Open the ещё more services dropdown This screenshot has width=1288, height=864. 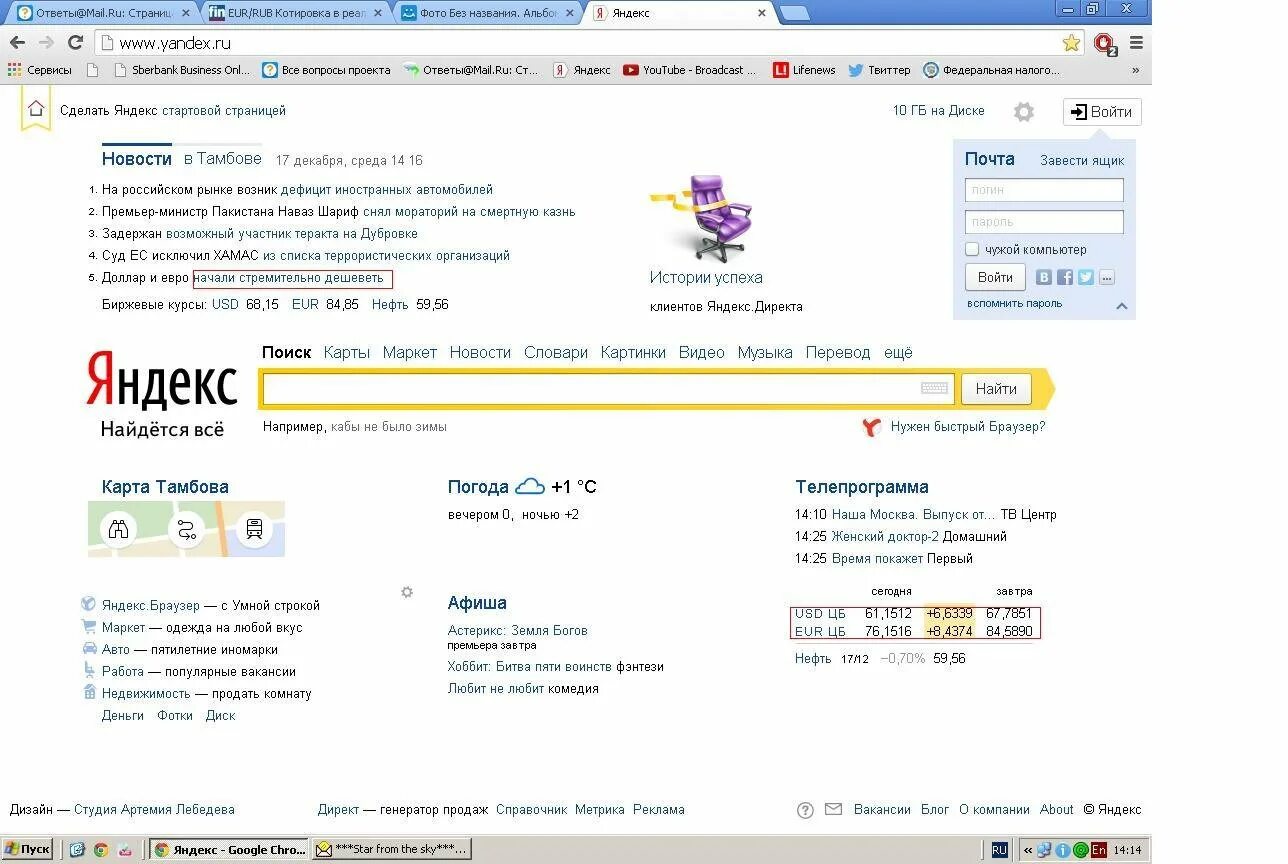pos(898,353)
